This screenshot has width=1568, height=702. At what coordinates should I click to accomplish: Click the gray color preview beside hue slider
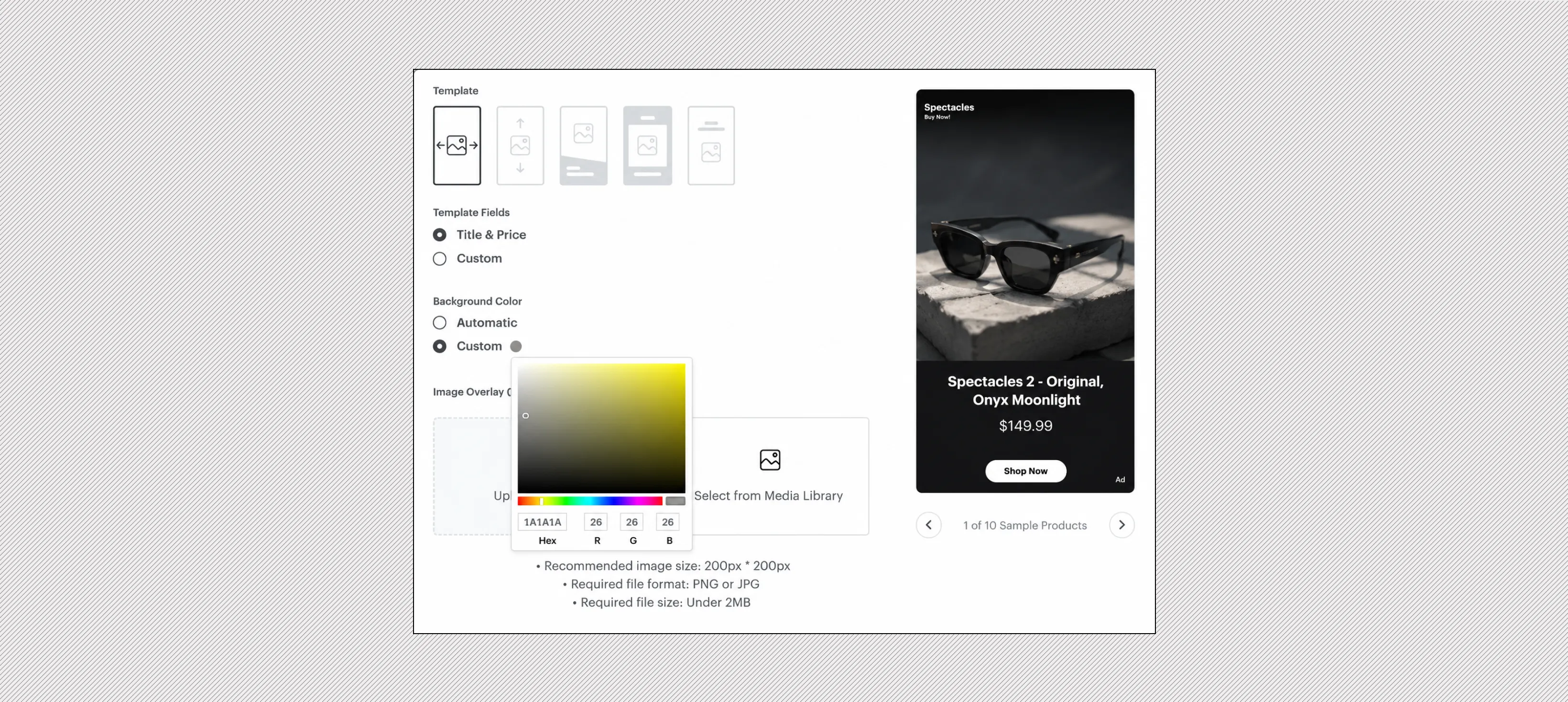point(675,501)
